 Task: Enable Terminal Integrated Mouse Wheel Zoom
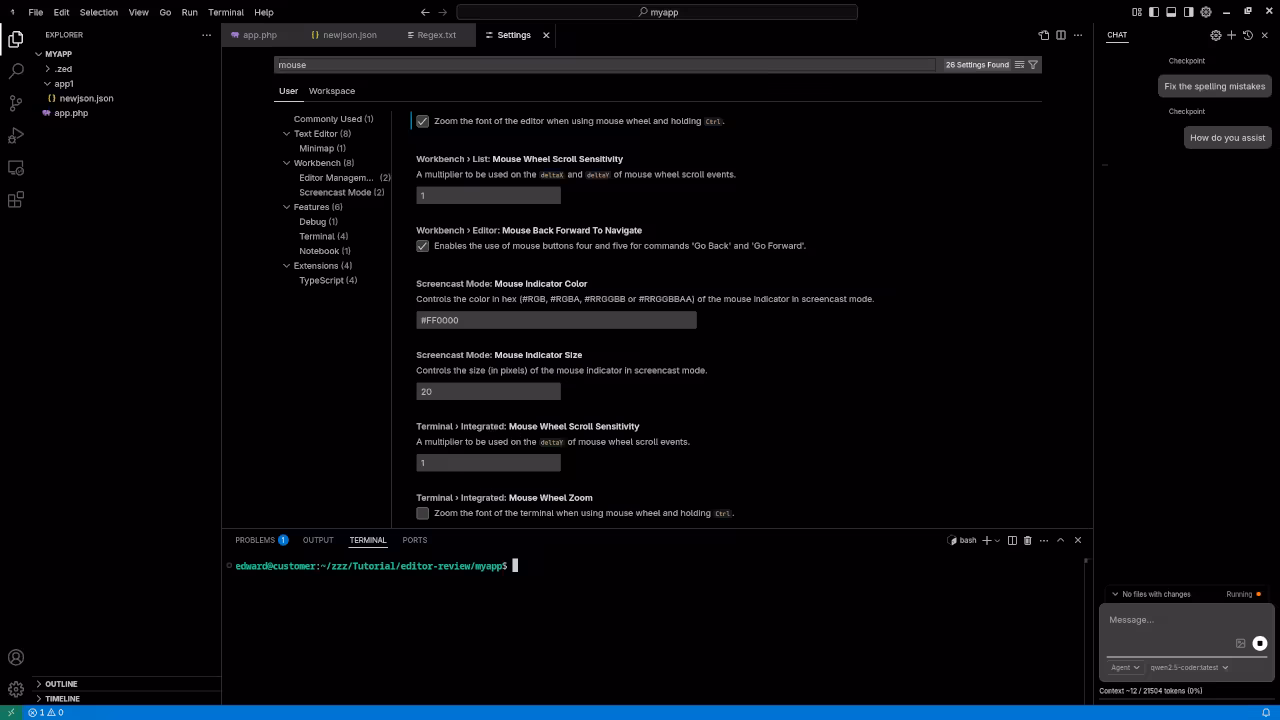pos(422,513)
